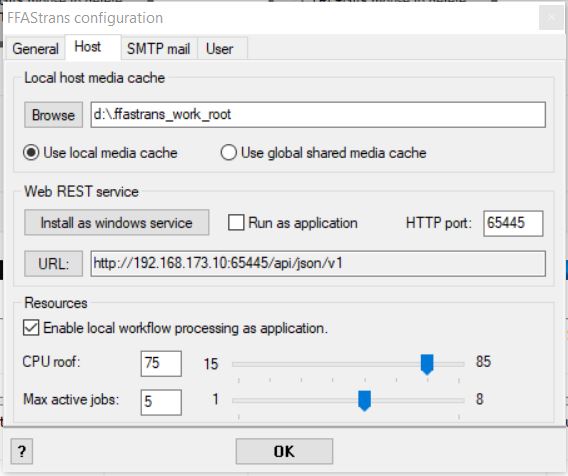Image resolution: width=568 pixels, height=476 pixels.
Task: Click the Max active jobs value box
Action: pos(161,402)
